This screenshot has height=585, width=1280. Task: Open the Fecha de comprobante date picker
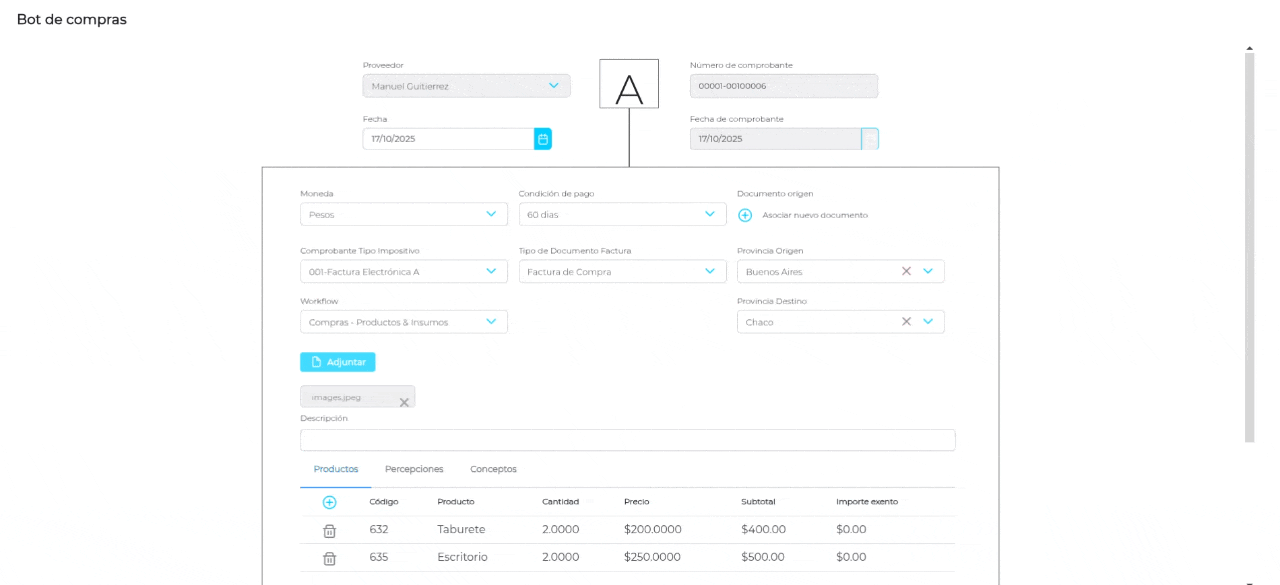(868, 138)
